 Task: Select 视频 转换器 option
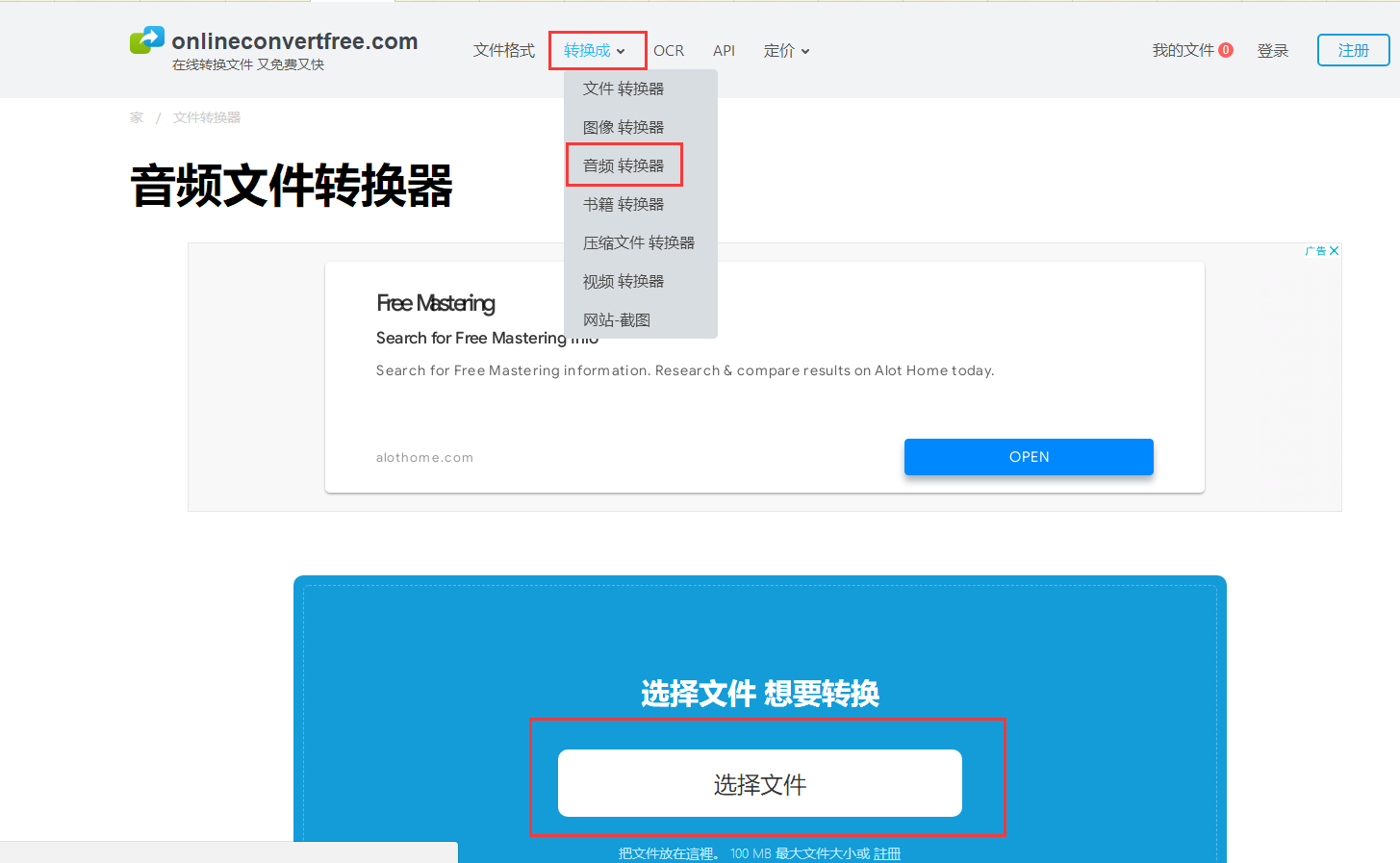point(624,281)
